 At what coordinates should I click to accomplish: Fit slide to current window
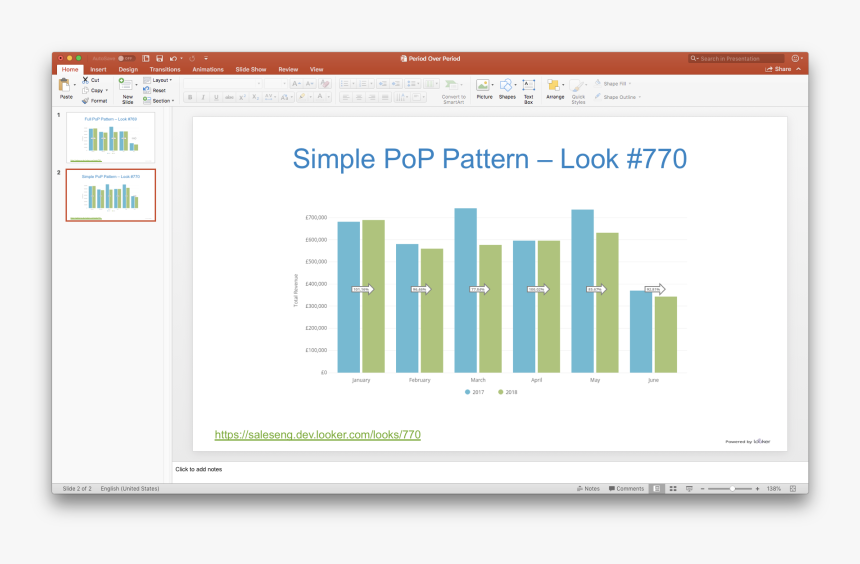coord(793,488)
